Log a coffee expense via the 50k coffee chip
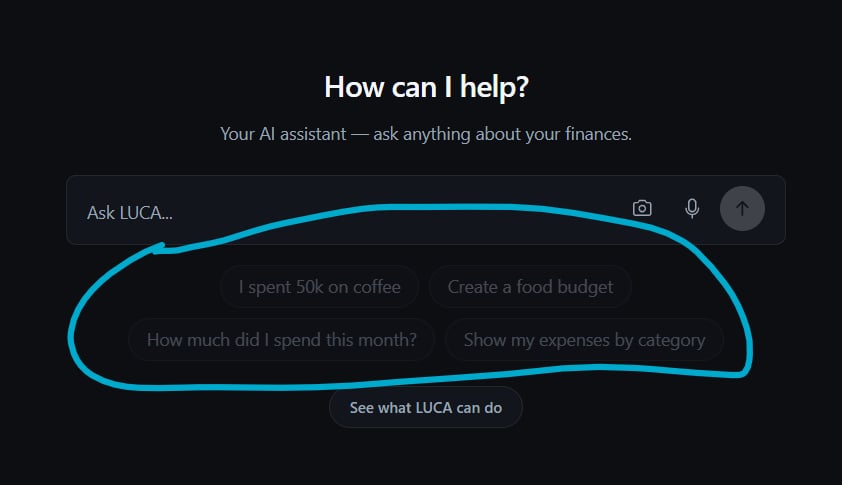This screenshot has height=485, width=842. (x=320, y=287)
